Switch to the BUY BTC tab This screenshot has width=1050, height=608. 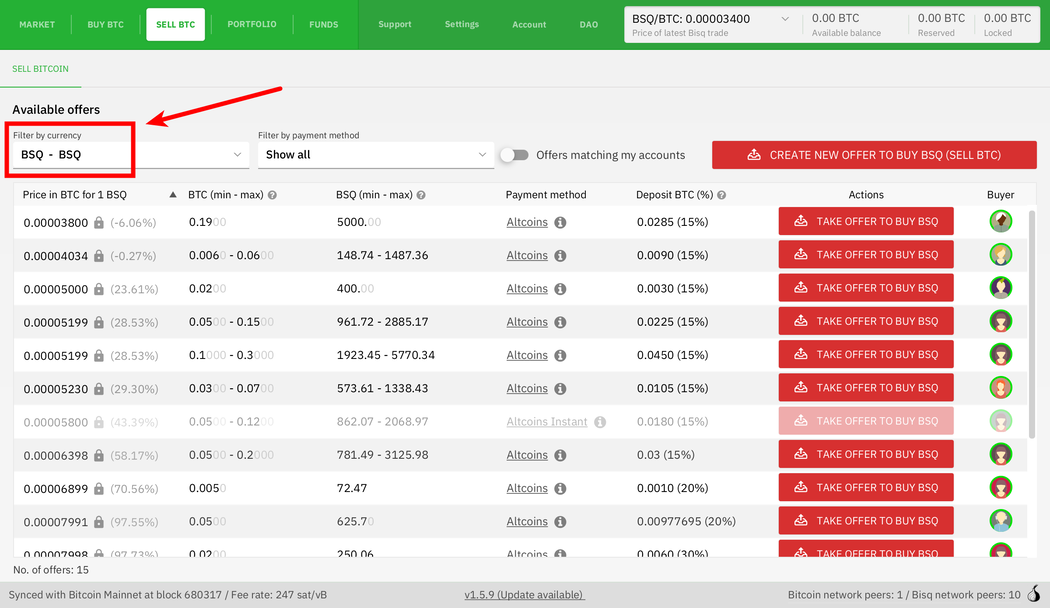105,24
